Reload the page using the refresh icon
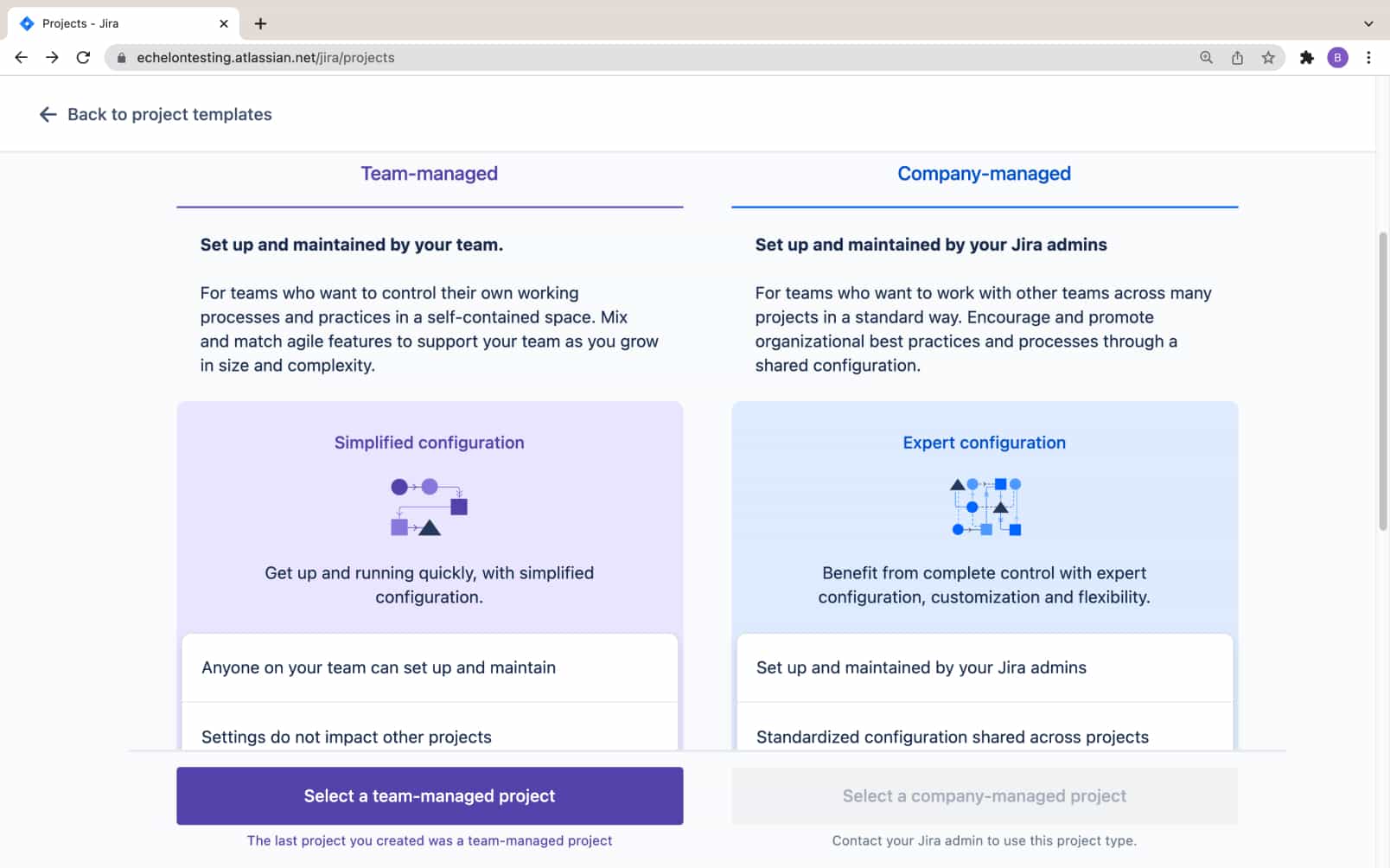 pyautogui.click(x=83, y=57)
